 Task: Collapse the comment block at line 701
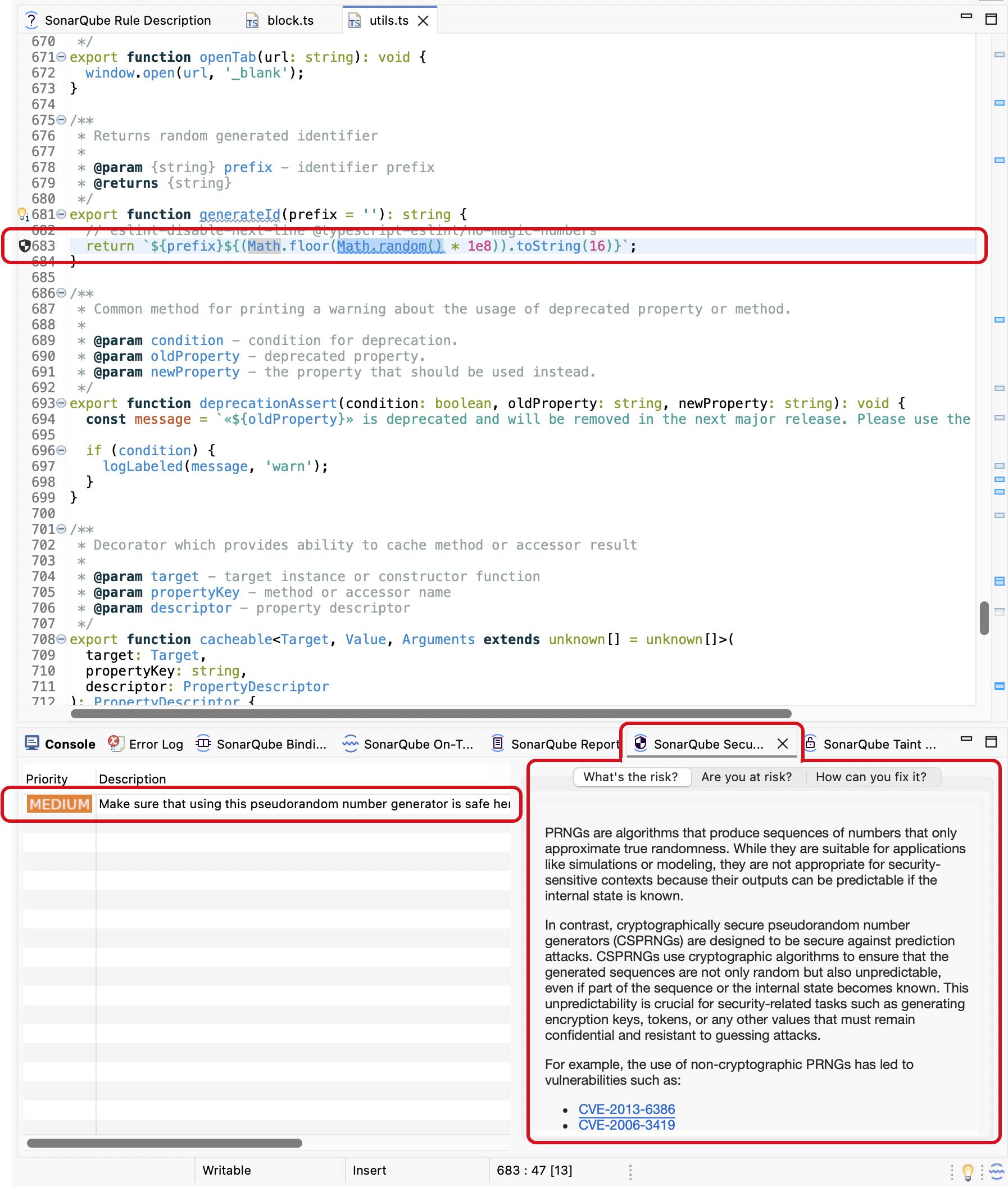pyautogui.click(x=61, y=529)
